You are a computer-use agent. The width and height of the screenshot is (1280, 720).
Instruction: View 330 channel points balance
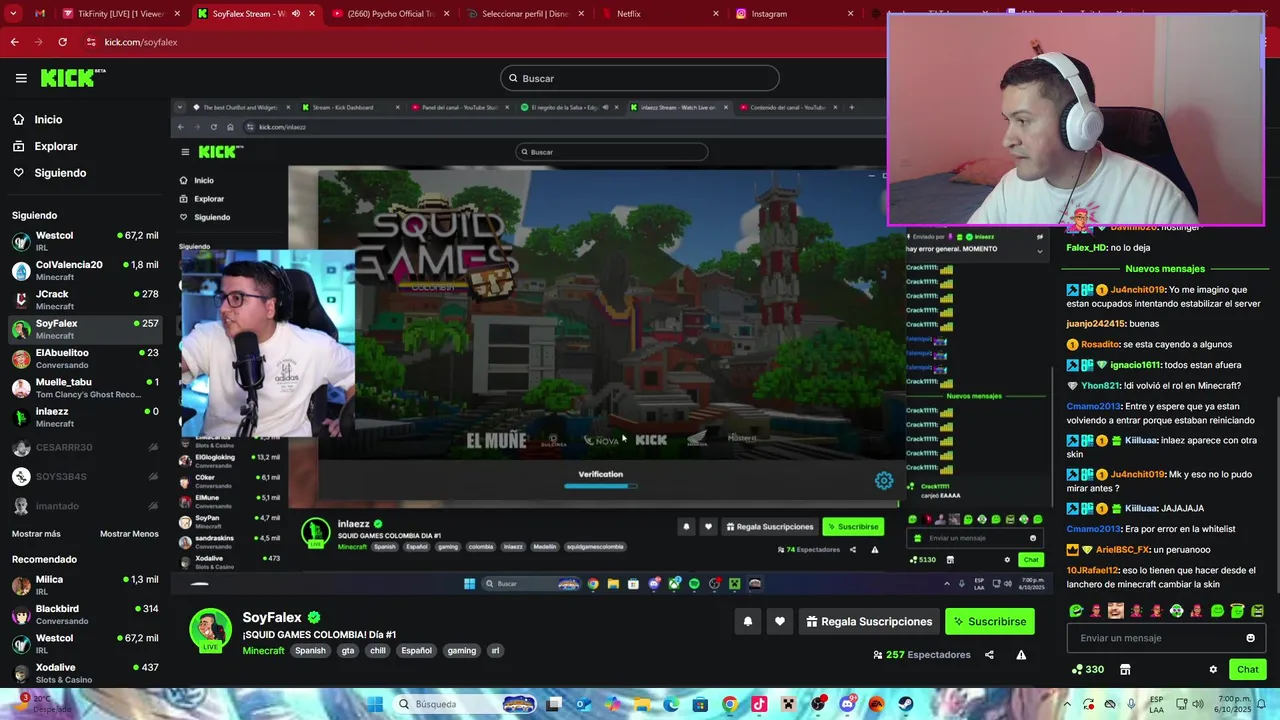tap(1088, 670)
